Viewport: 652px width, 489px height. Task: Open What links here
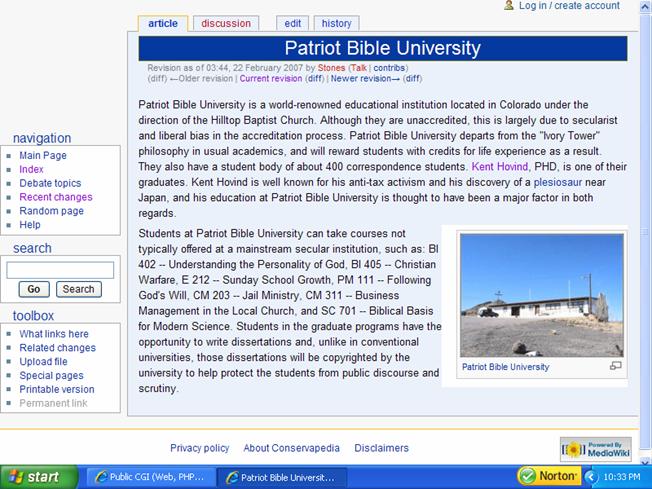[54, 334]
